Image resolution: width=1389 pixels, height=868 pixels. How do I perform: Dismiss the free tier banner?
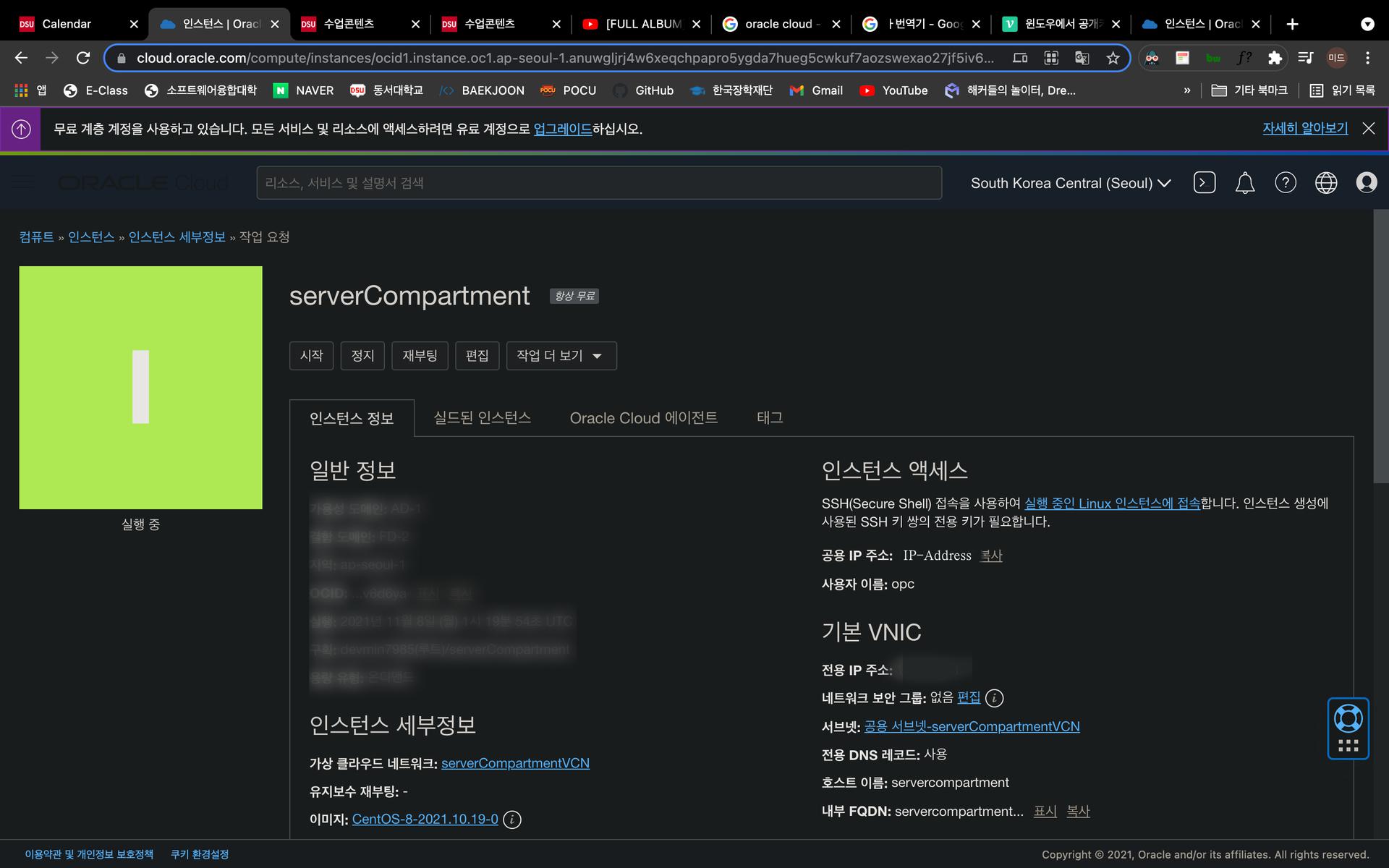1368,129
